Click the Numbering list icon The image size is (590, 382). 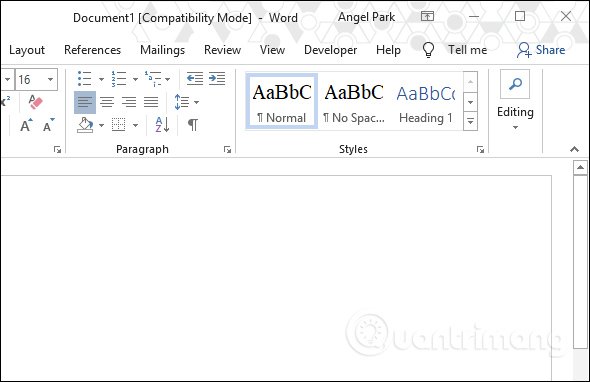[119, 79]
